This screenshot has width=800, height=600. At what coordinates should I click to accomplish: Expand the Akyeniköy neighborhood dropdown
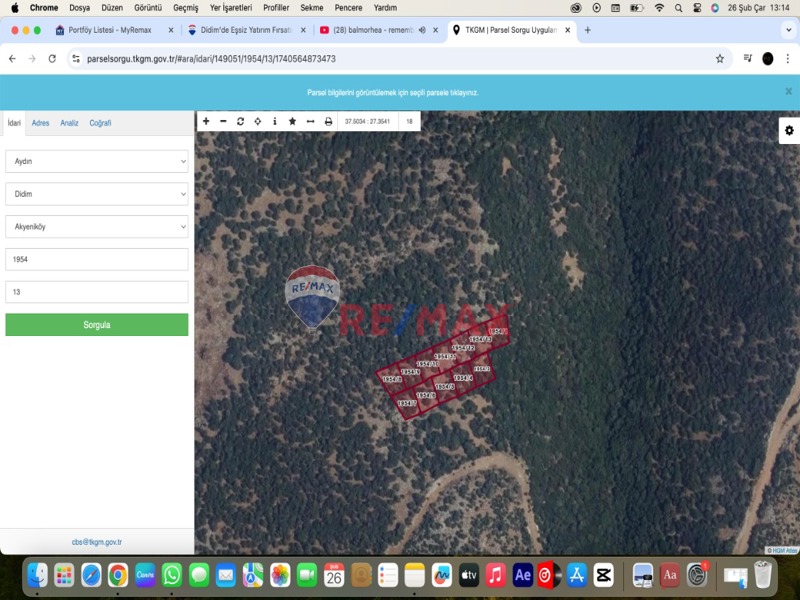click(97, 227)
